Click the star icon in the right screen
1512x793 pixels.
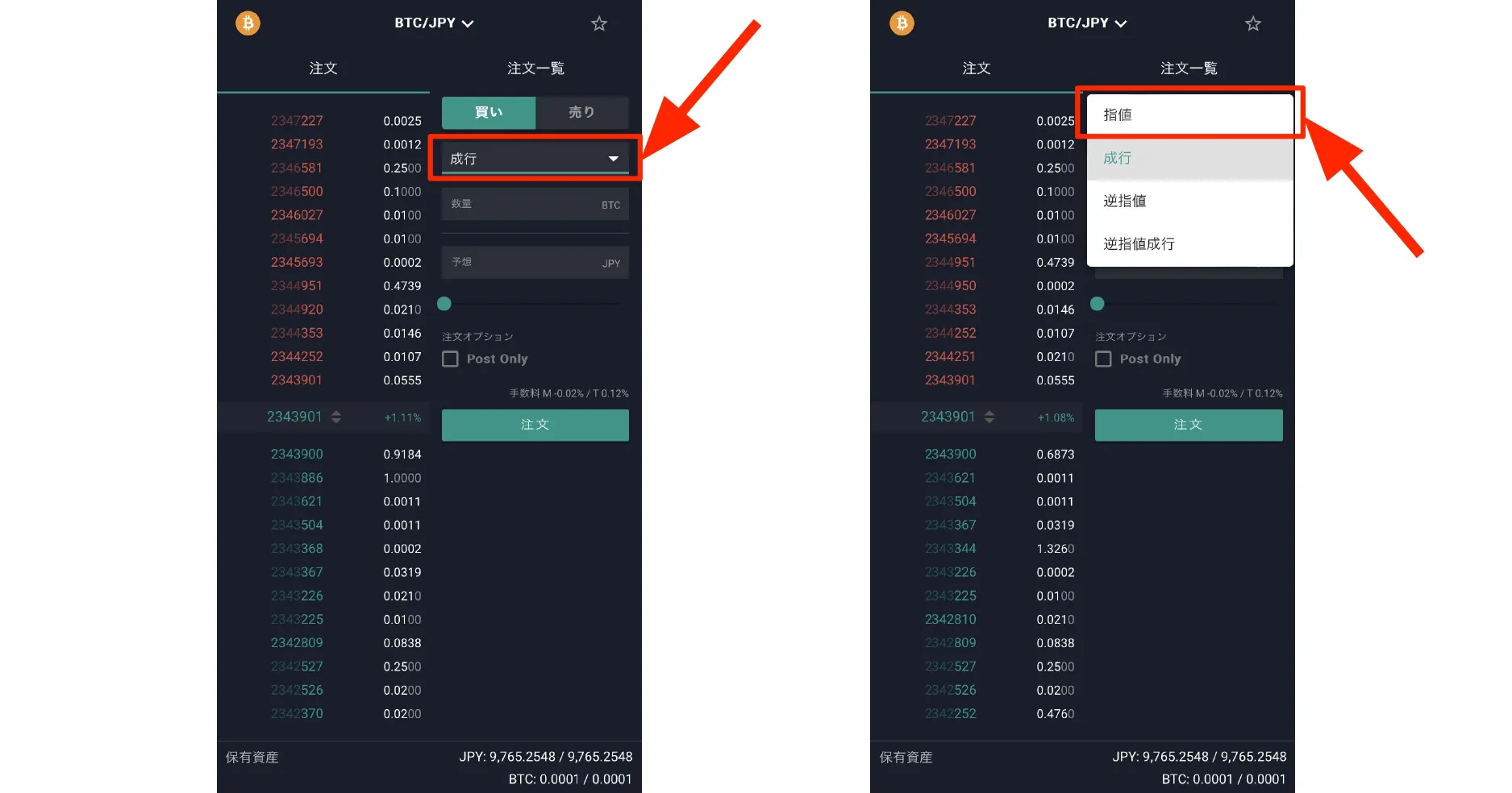pos(1253,23)
